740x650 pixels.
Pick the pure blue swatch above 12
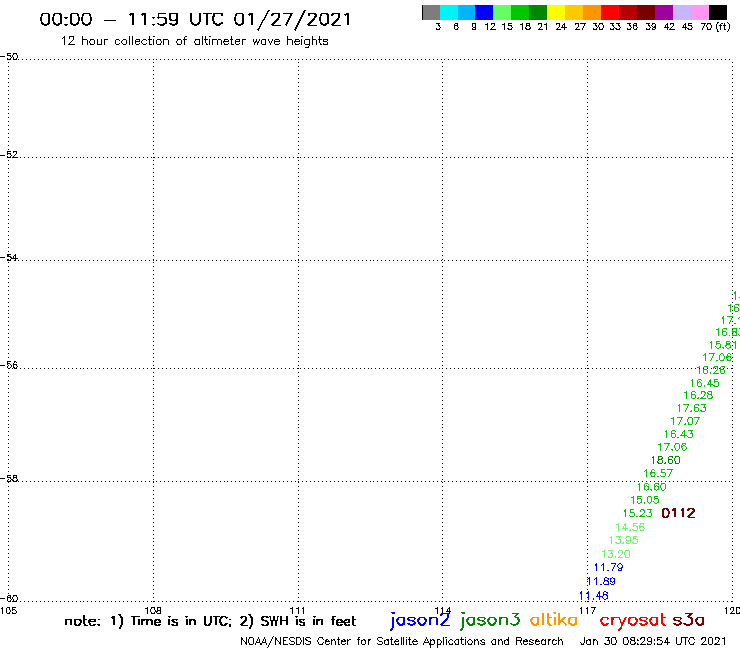[x=484, y=12]
